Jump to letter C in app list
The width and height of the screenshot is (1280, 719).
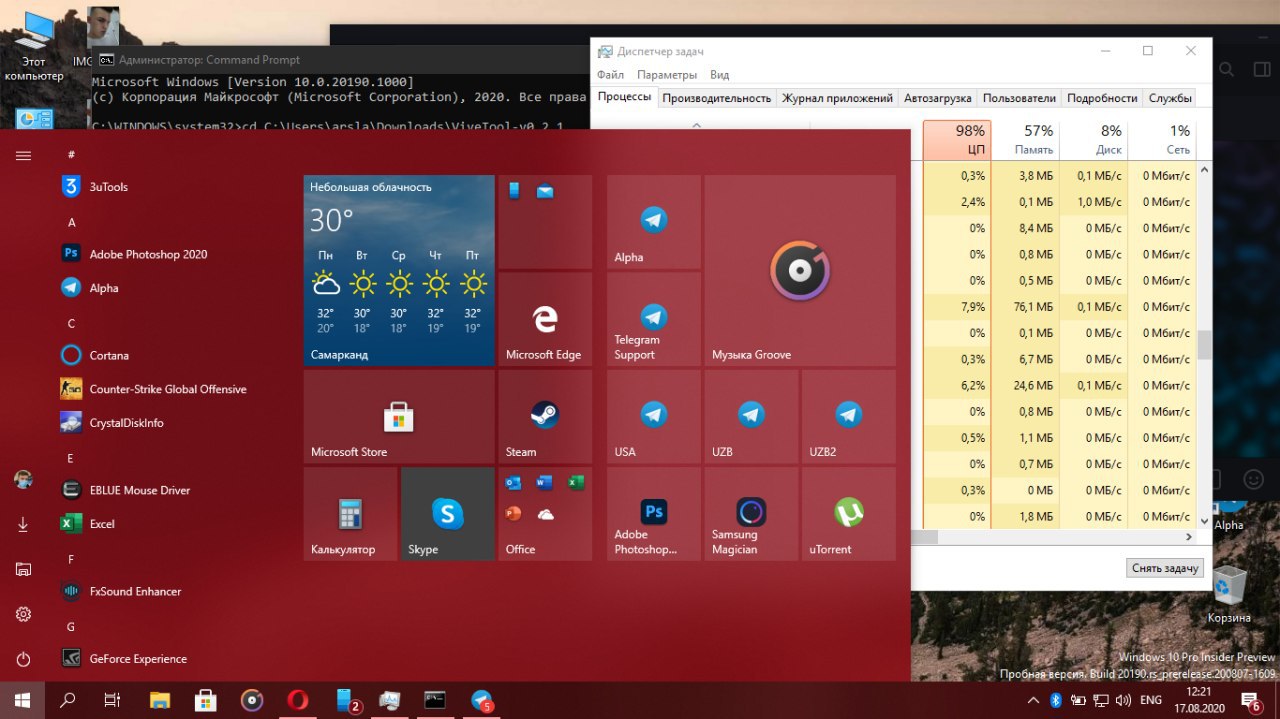(71, 323)
